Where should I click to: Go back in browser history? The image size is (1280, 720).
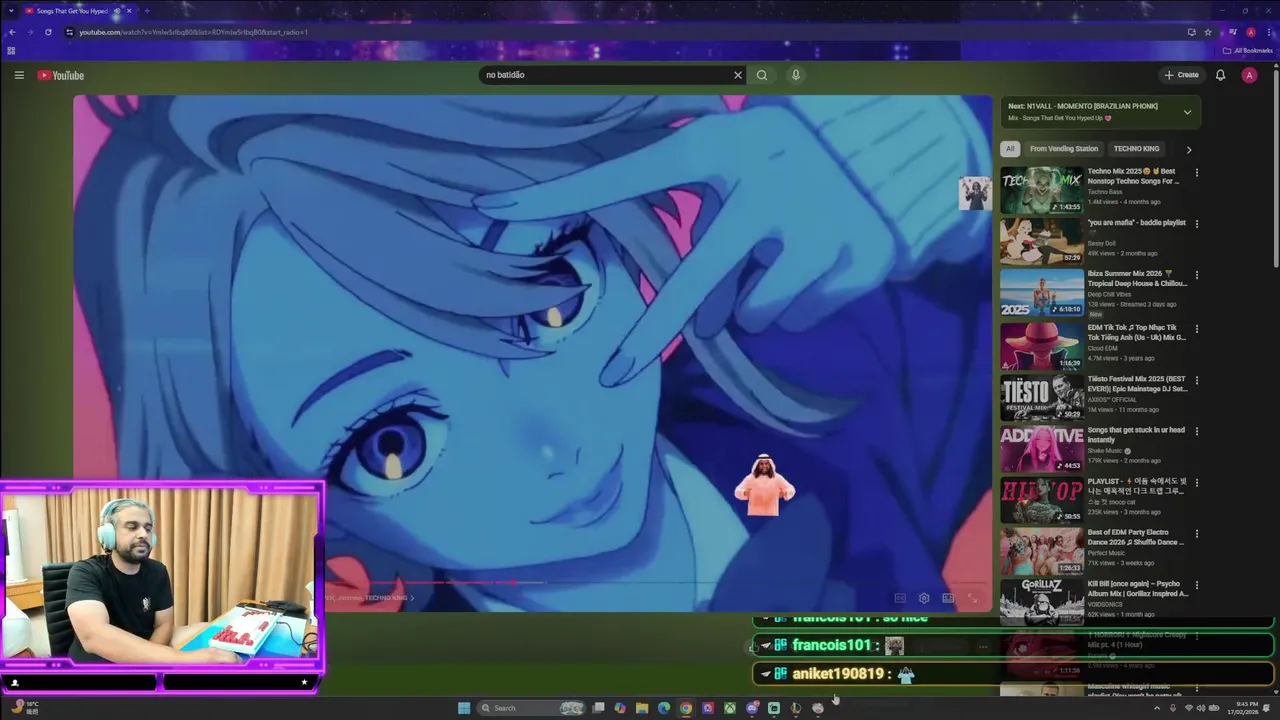point(12,32)
